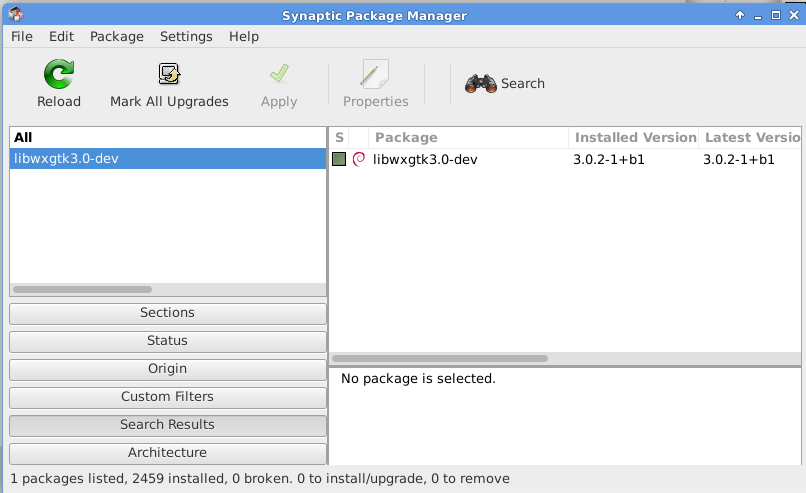
Task: Open the Help menu
Action: (244, 36)
